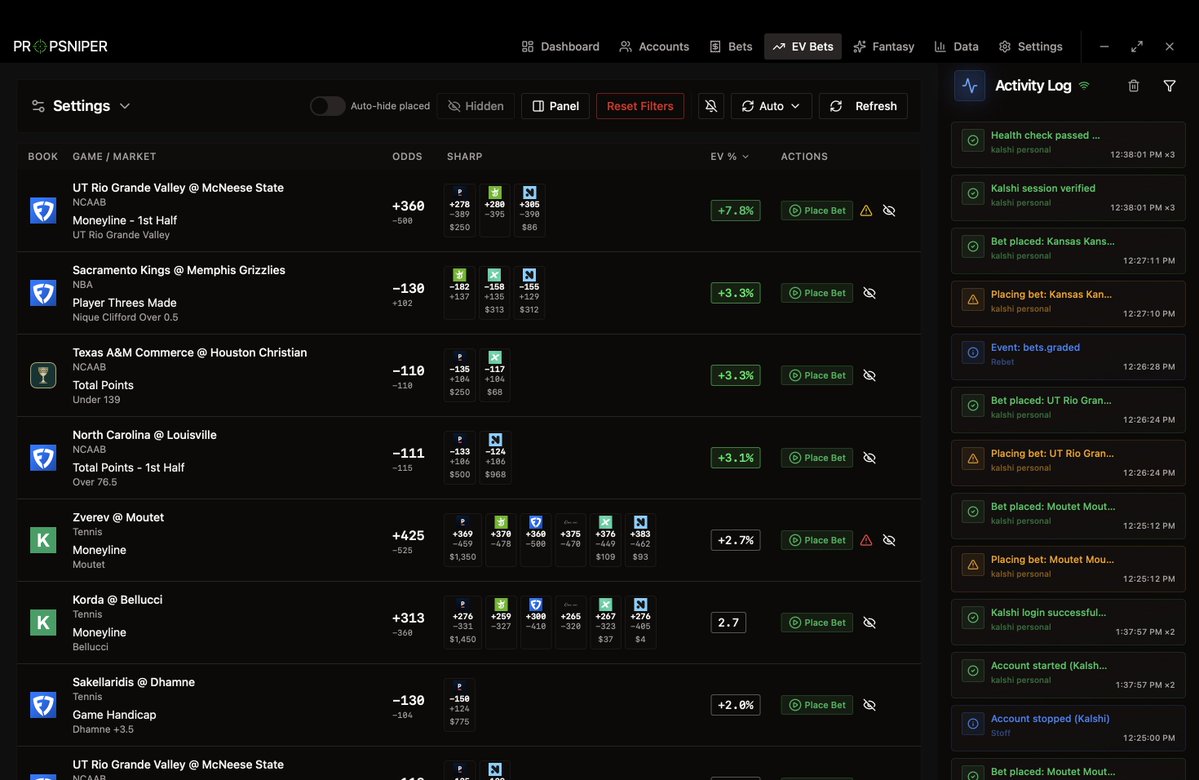Hide the Sacramento Kings @ Memphis Grizzlies row
1199x780 pixels.
click(869, 293)
